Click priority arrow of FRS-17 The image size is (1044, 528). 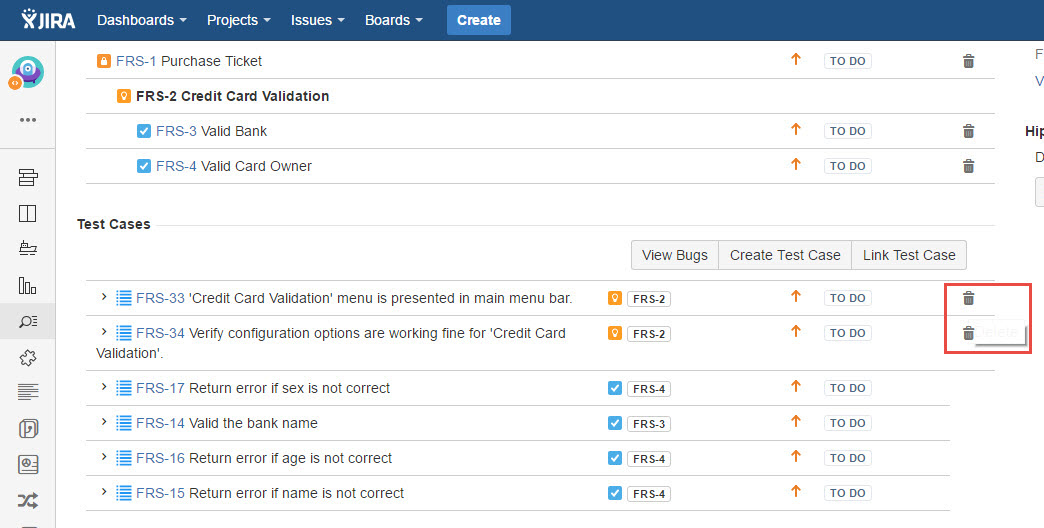796,386
